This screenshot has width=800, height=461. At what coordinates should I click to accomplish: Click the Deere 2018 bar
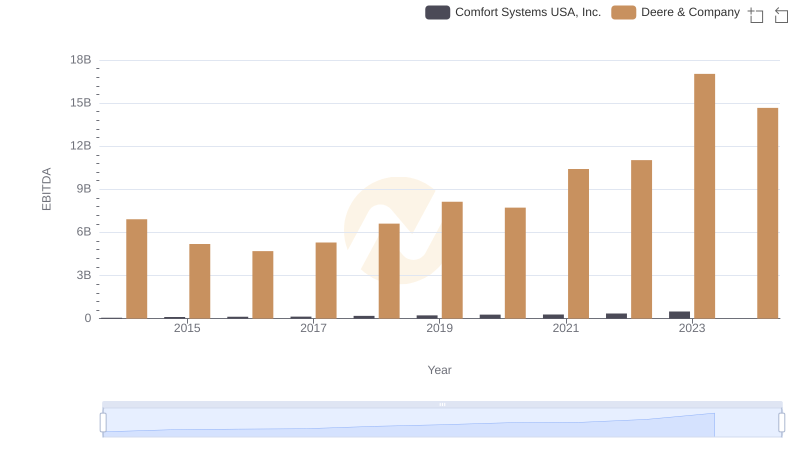389,271
